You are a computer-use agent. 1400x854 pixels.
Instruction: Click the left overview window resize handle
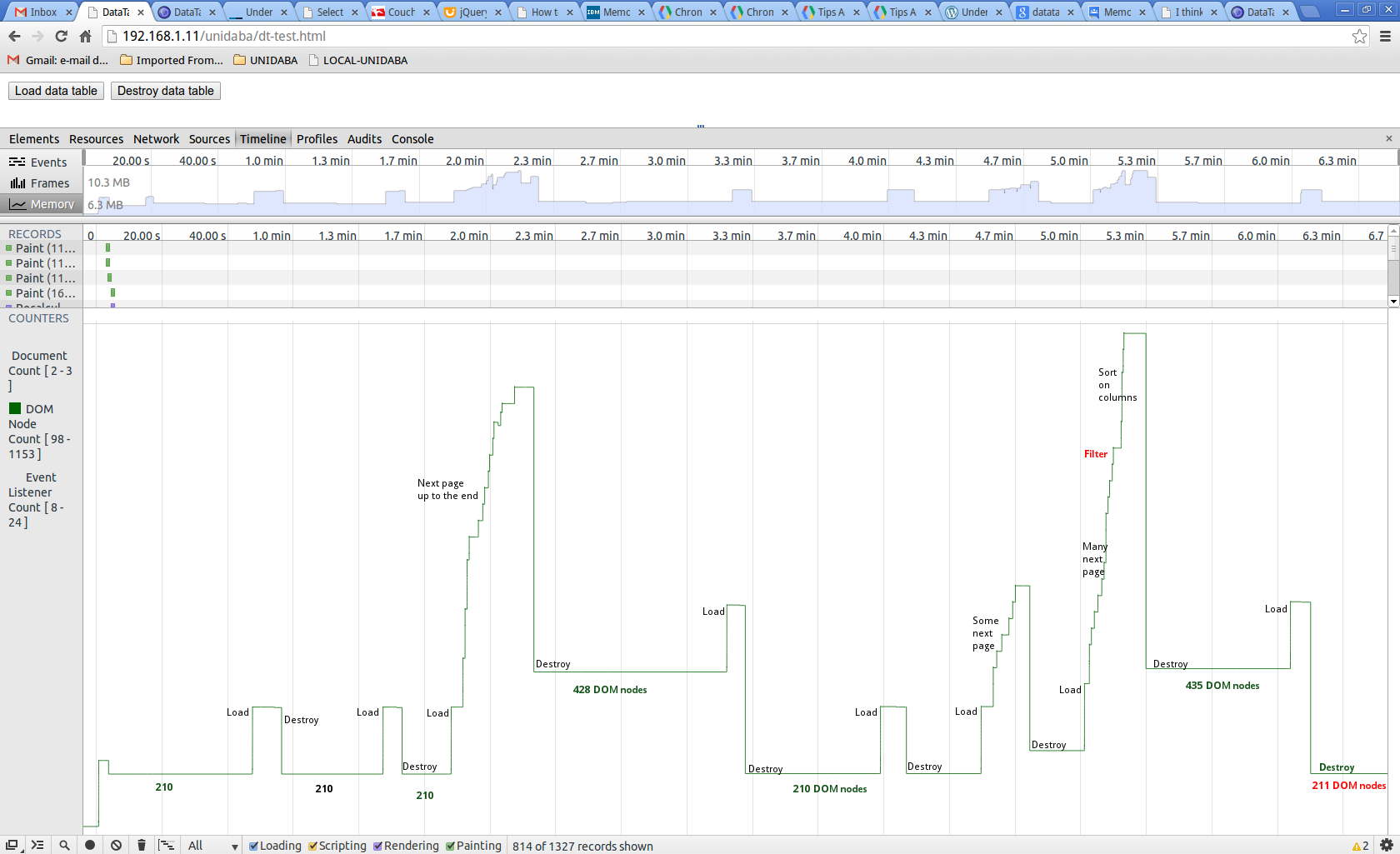pyautogui.click(x=84, y=158)
